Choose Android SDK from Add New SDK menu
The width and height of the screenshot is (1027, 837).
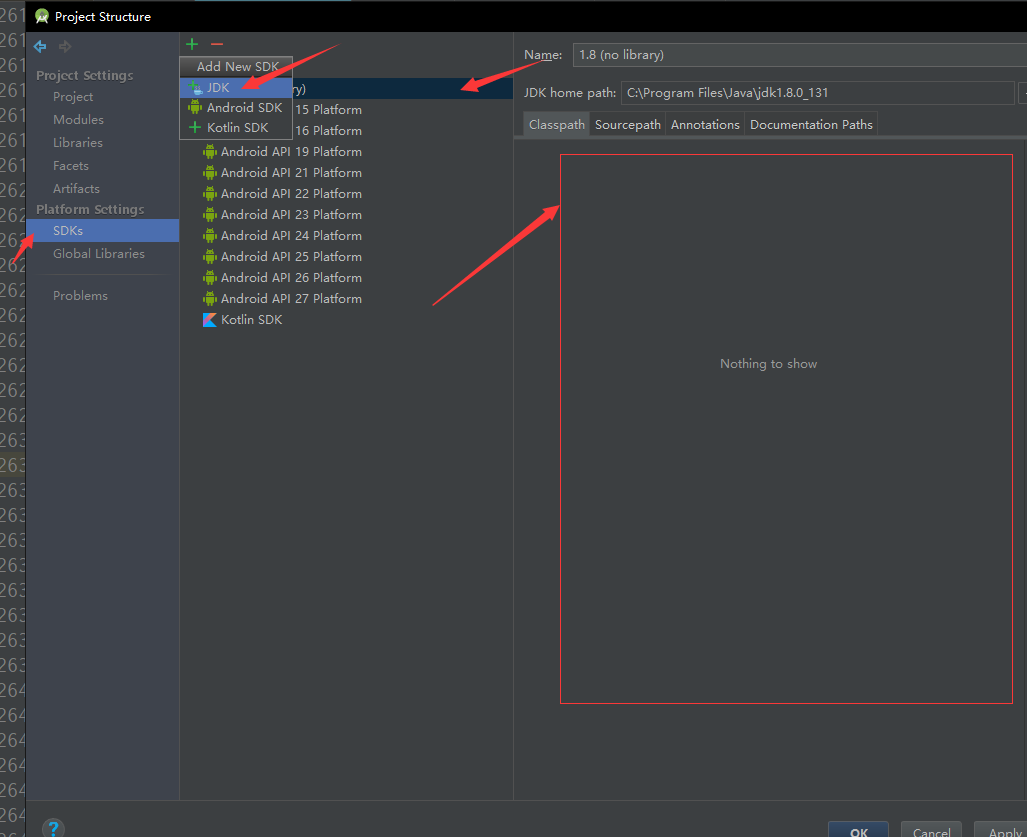[x=236, y=107]
